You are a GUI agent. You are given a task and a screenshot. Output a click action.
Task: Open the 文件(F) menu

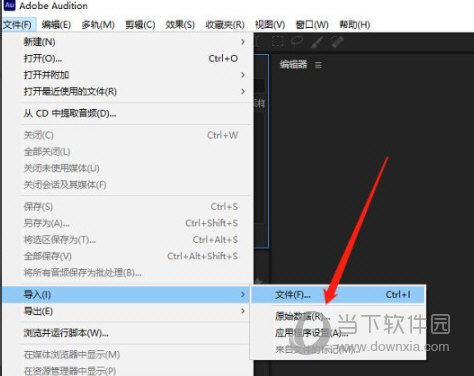pos(17,25)
